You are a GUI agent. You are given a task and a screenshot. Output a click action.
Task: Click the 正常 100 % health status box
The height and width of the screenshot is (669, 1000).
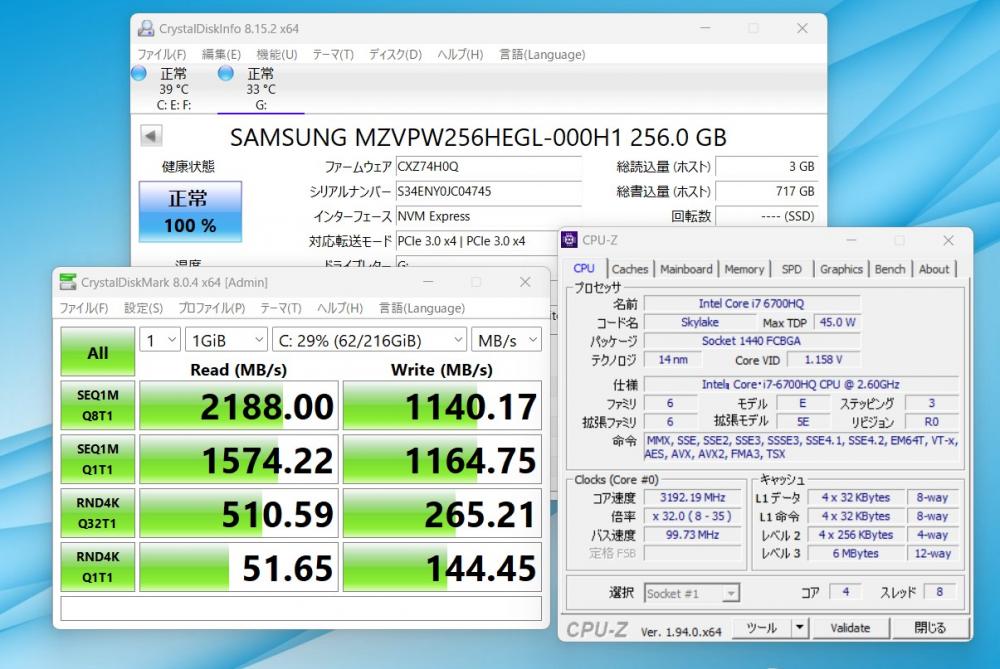pyautogui.click(x=190, y=211)
